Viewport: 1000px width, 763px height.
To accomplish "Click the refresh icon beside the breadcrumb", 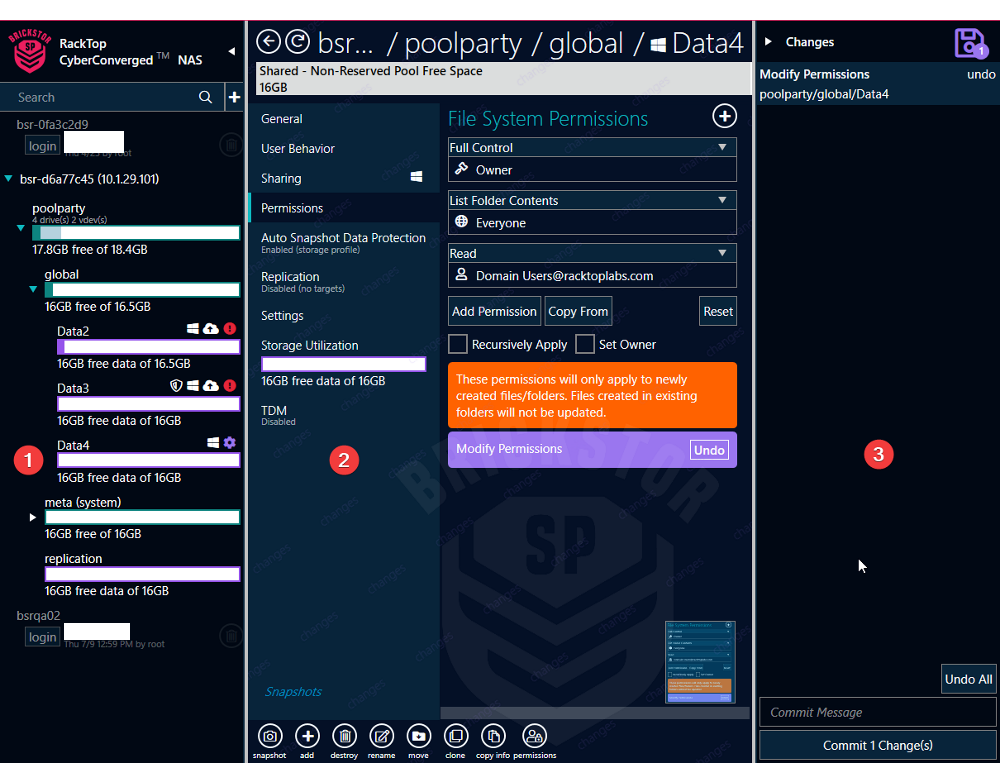I will [x=297, y=42].
